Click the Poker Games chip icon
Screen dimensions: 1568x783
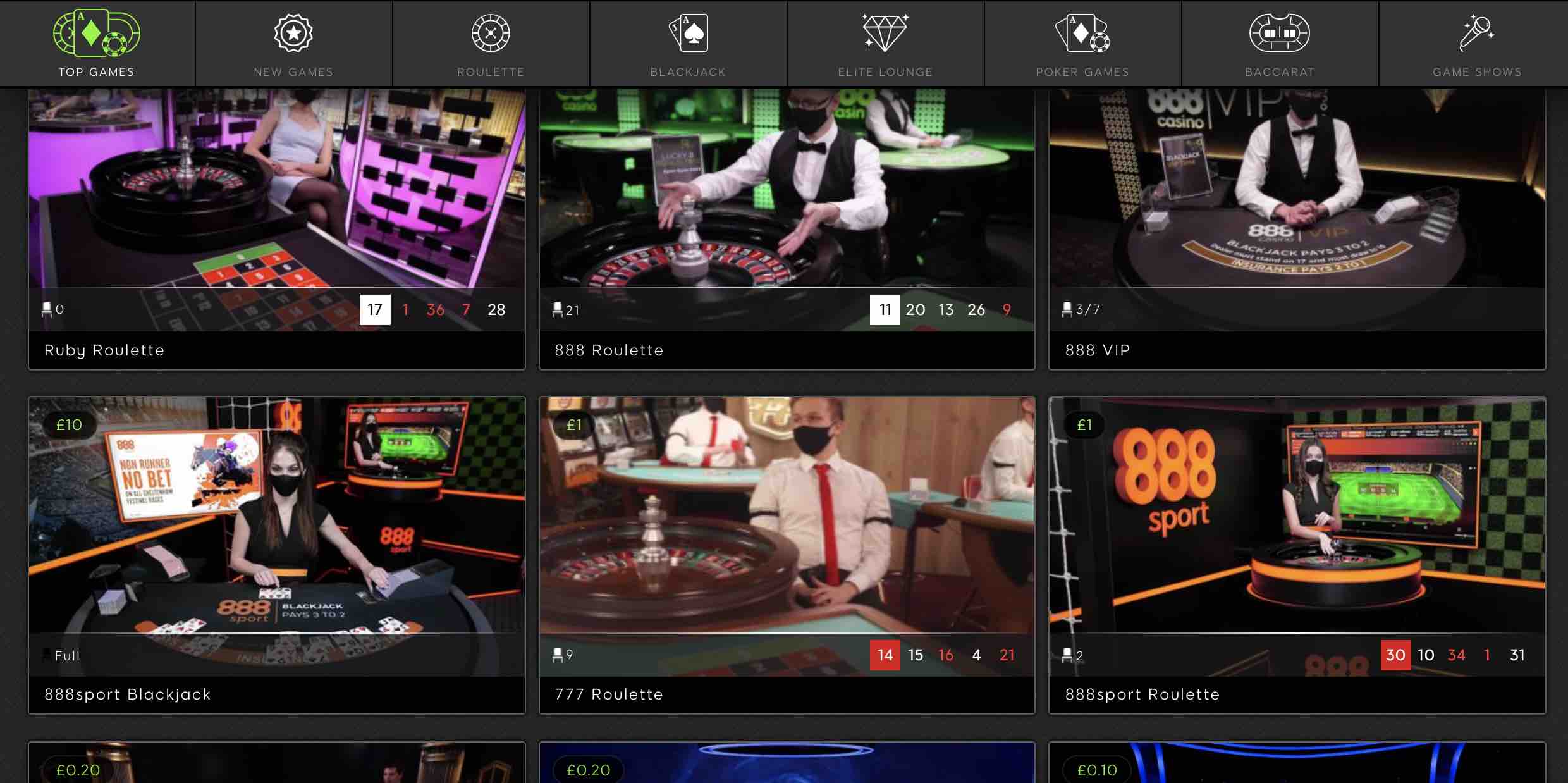(x=1082, y=33)
